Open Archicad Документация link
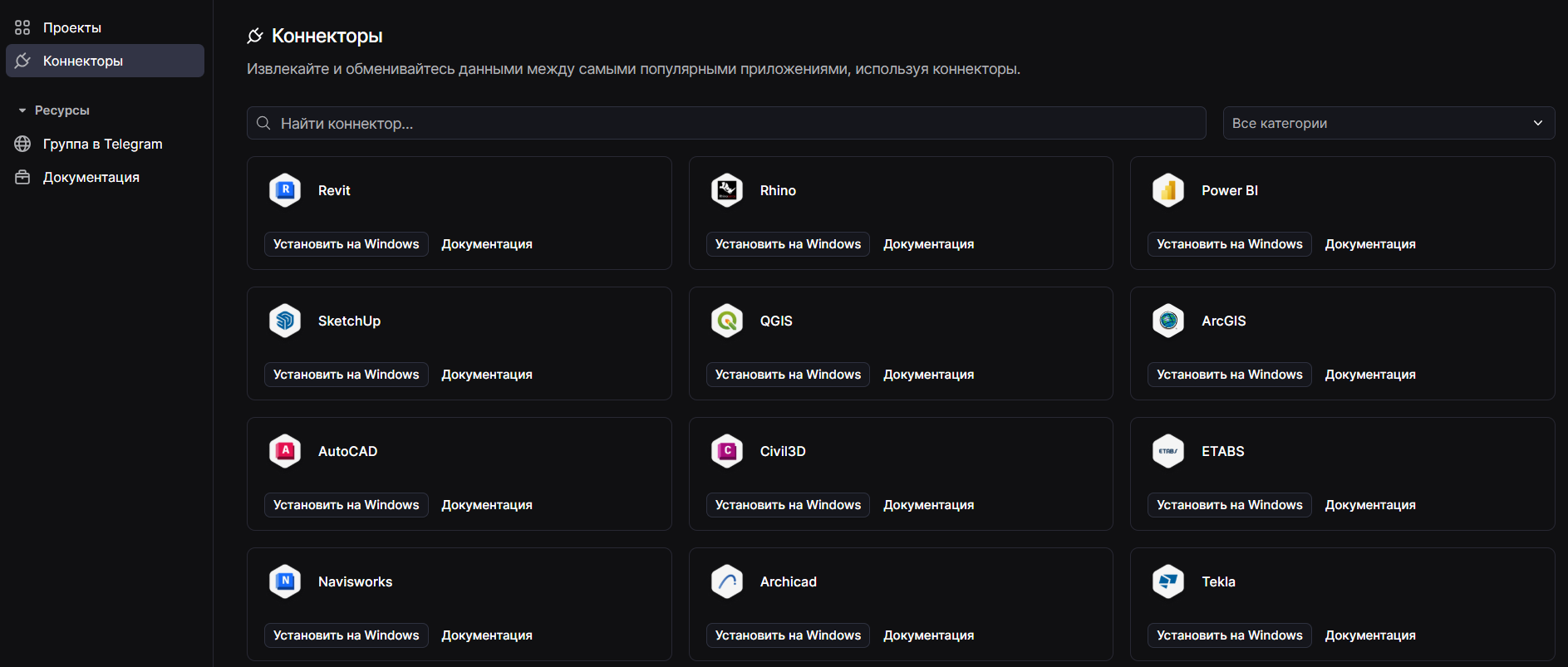 [929, 635]
